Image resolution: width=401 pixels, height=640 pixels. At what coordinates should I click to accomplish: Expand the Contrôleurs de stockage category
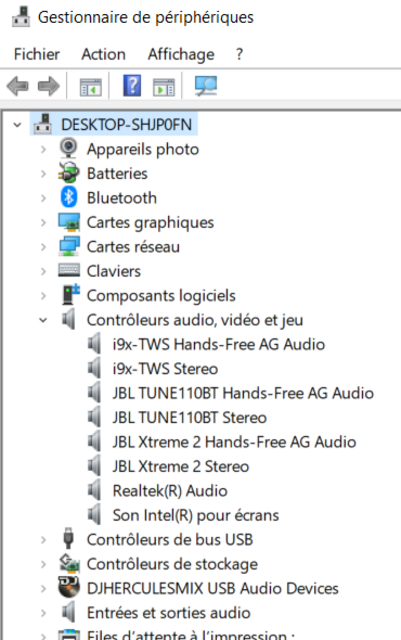pos(43,564)
